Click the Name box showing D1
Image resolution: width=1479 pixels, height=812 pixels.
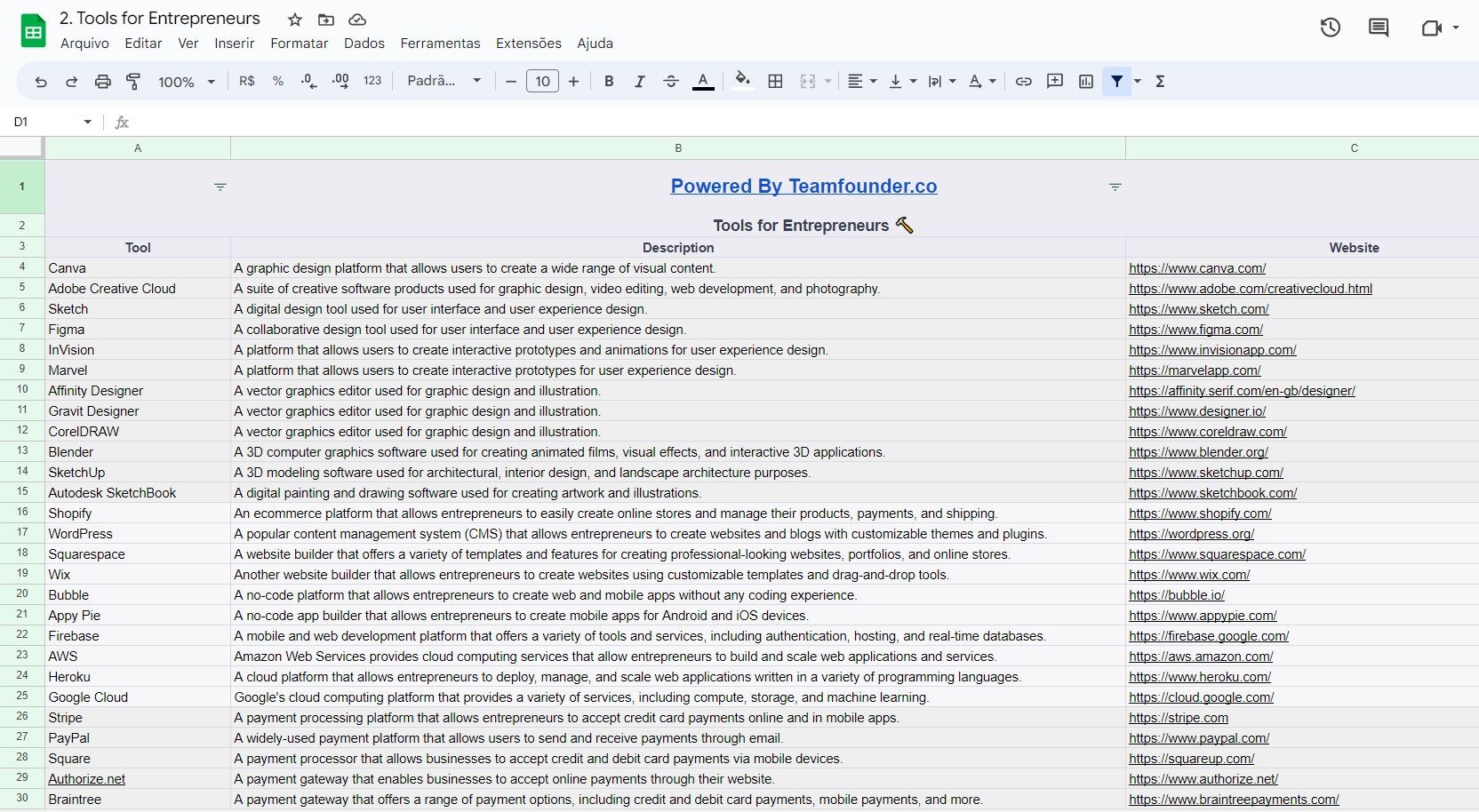pyautogui.click(x=44, y=122)
